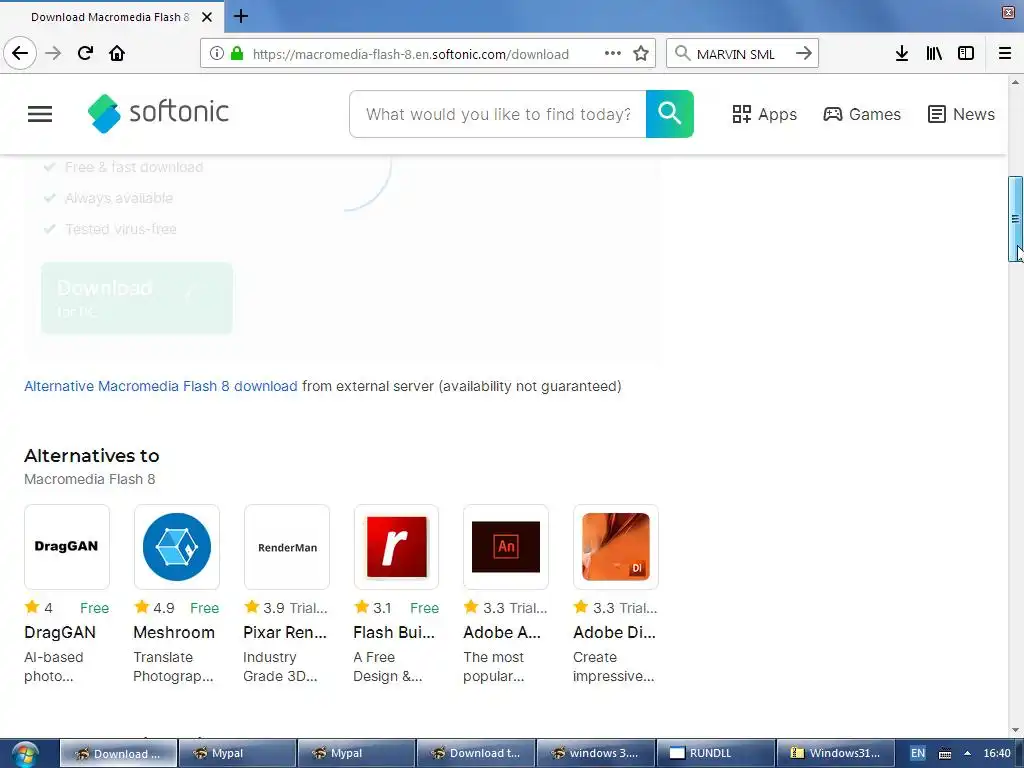
Task: Open the Meshroom title link
Action: pos(174,632)
